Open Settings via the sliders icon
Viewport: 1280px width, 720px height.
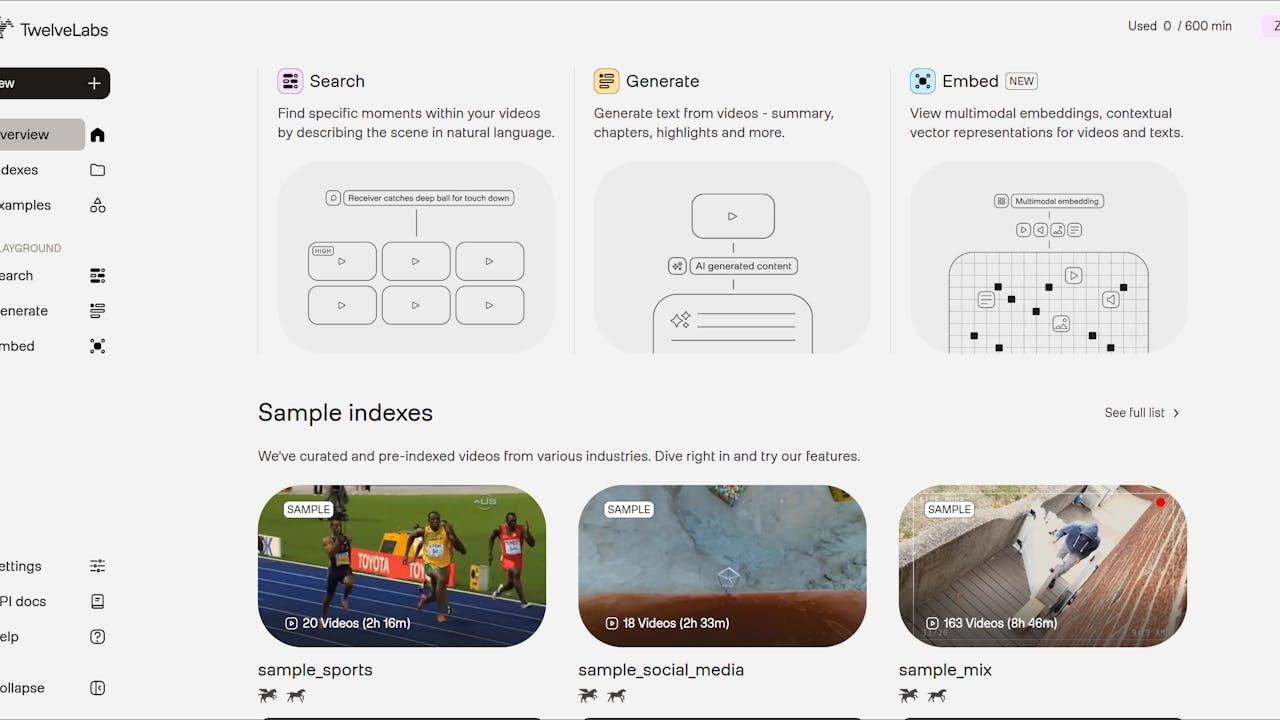click(x=97, y=566)
